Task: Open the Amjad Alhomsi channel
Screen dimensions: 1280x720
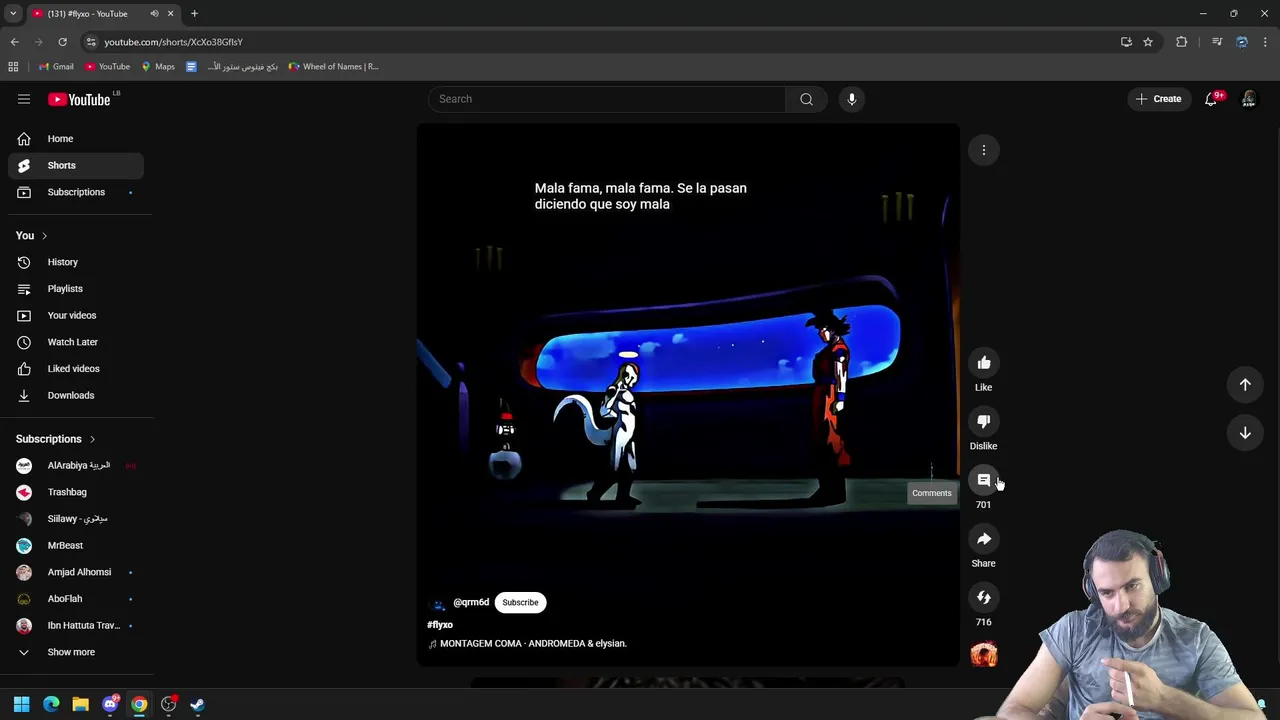Action: pos(76,572)
